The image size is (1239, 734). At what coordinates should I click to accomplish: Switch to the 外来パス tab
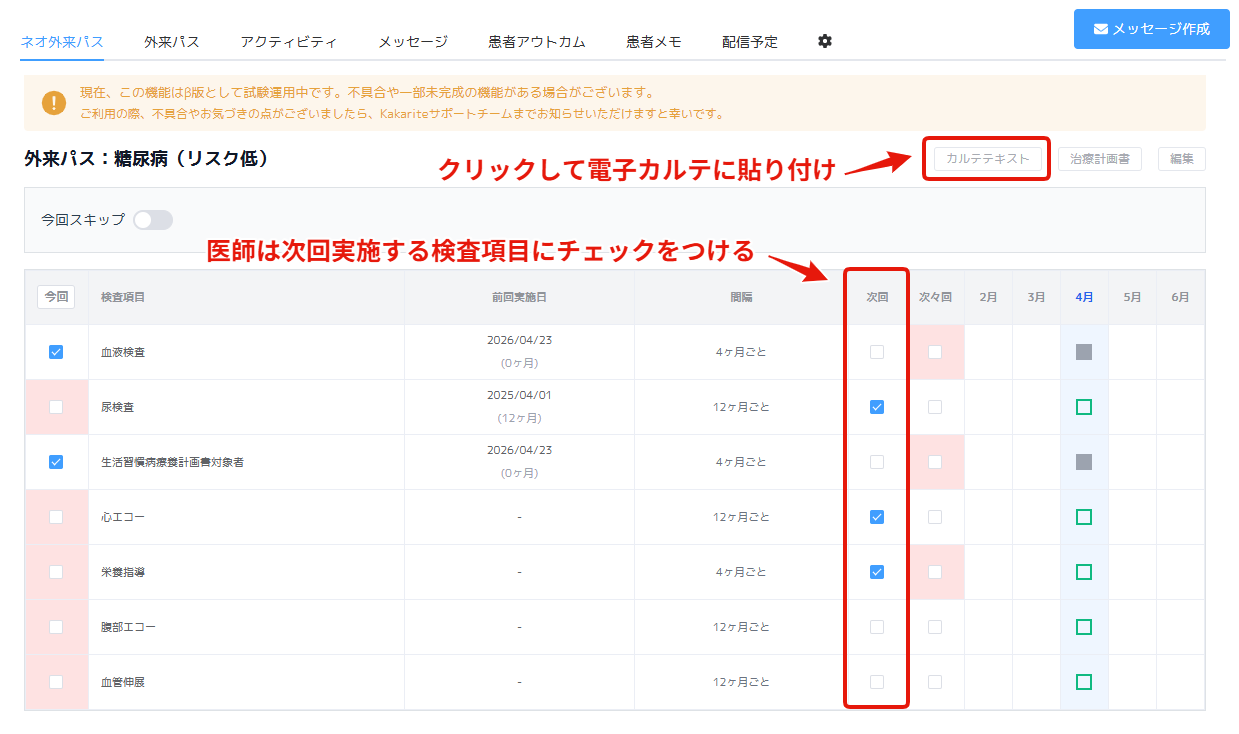(x=171, y=42)
